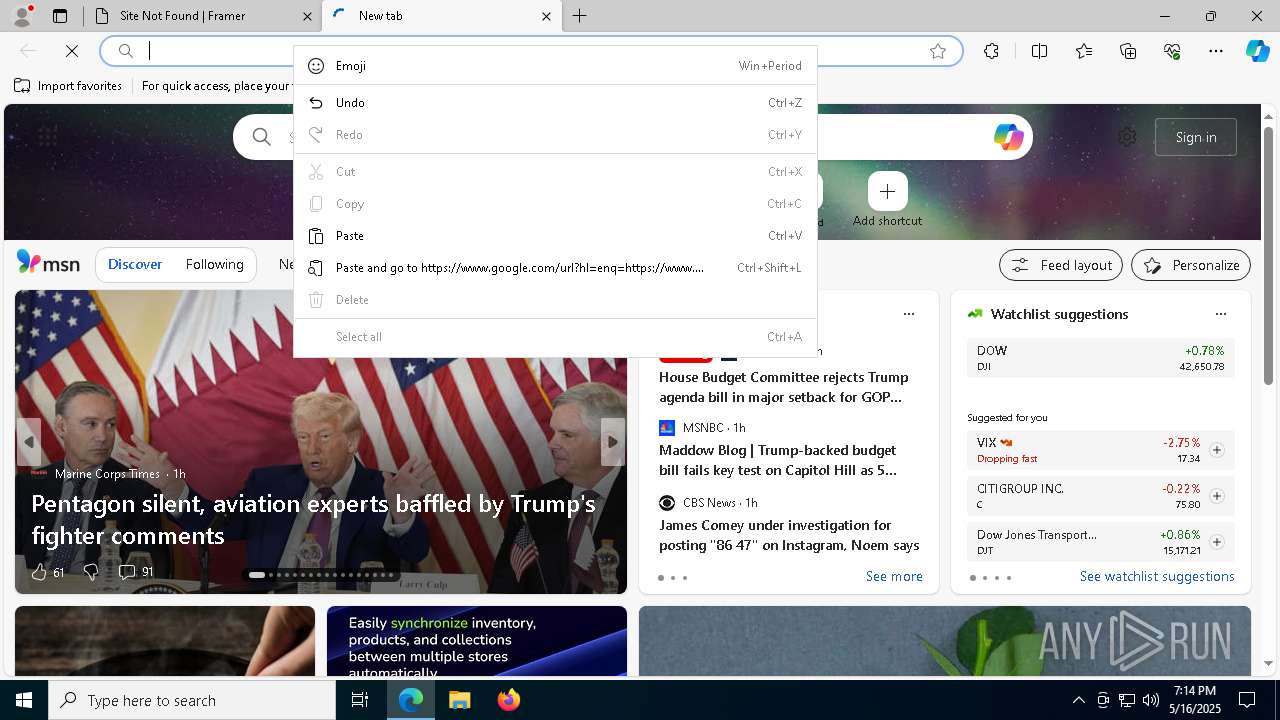Viewport: 1280px width, 720px height.
Task: Open the Windows Start menu
Action: (x=24, y=700)
